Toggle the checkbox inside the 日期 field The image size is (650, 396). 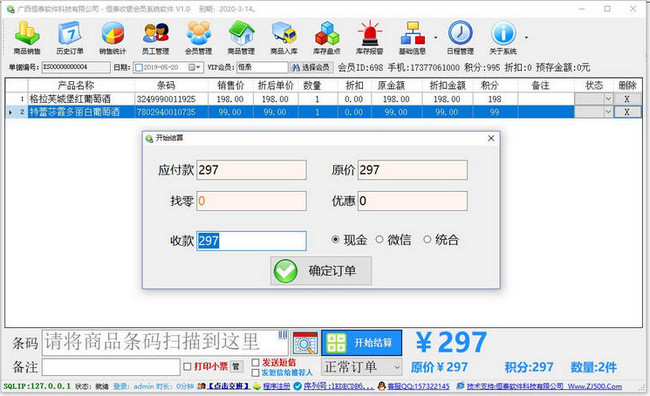click(139, 67)
